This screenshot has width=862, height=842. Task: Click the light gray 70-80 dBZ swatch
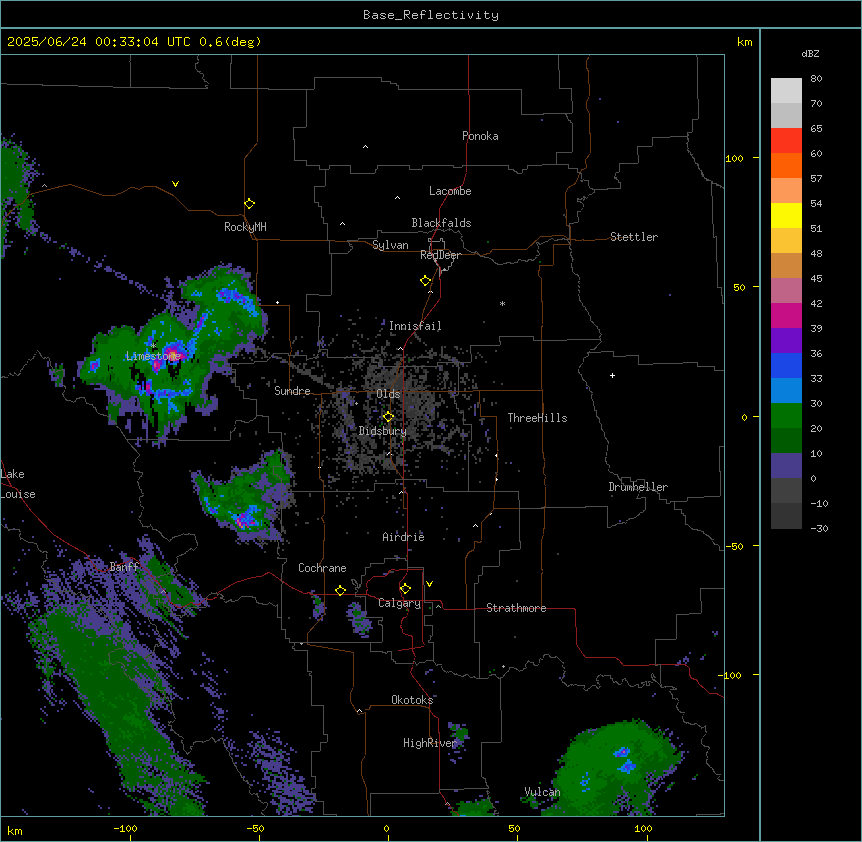(x=786, y=91)
